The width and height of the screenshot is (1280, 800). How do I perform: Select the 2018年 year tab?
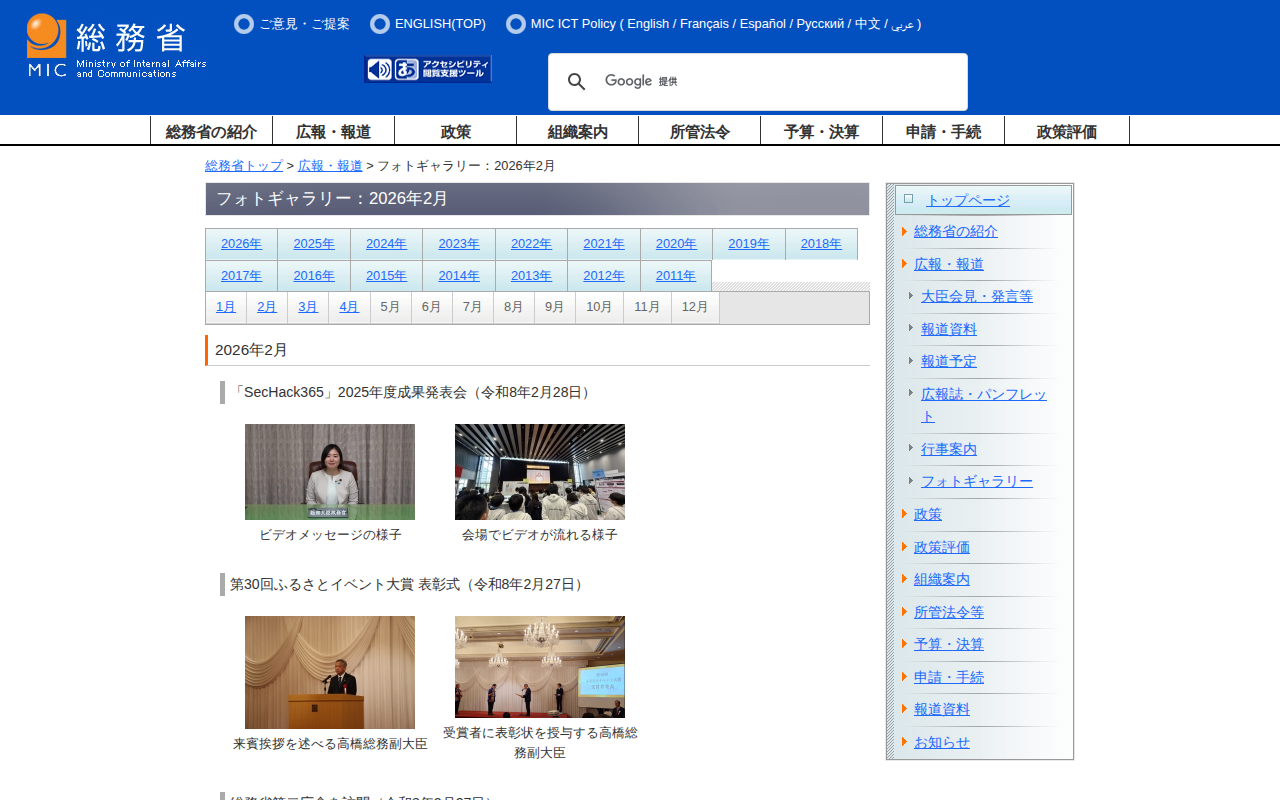point(822,244)
